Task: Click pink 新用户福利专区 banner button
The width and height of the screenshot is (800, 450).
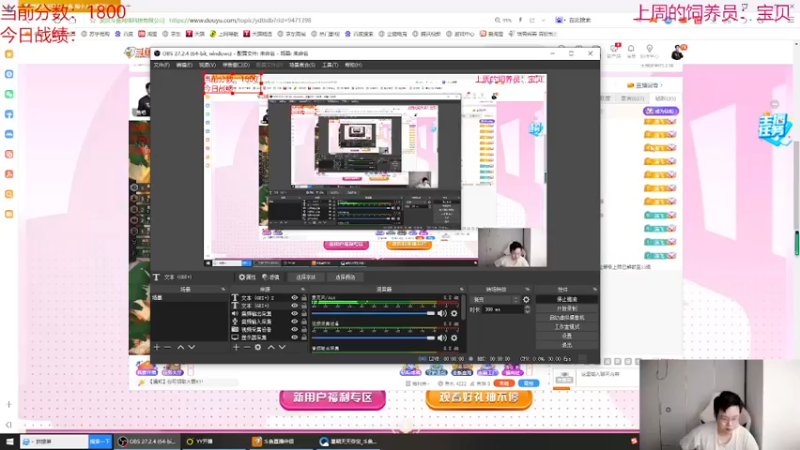Action: [x=333, y=398]
